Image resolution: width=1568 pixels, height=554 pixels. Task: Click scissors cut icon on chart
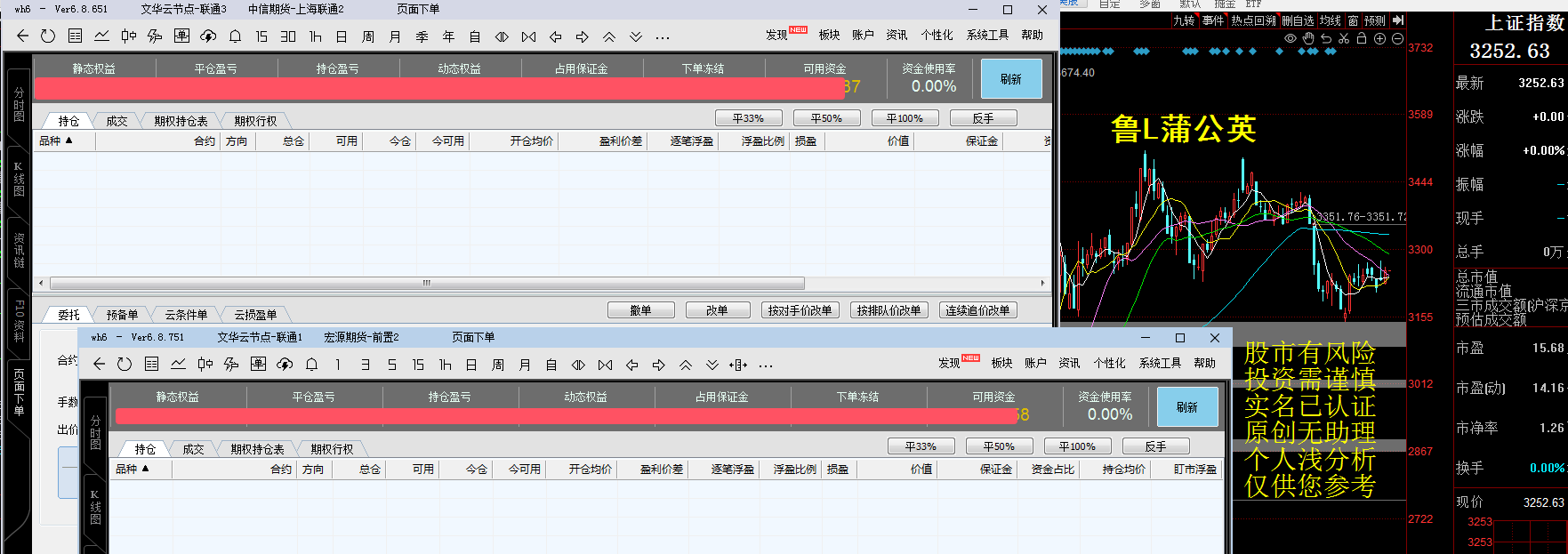tap(1344, 39)
